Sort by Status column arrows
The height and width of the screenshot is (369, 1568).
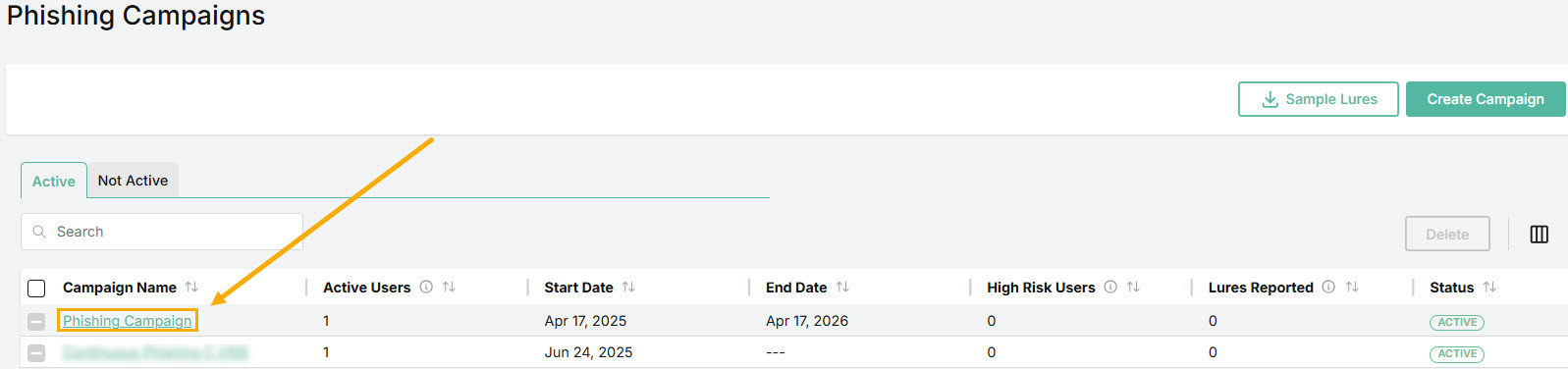click(1489, 288)
